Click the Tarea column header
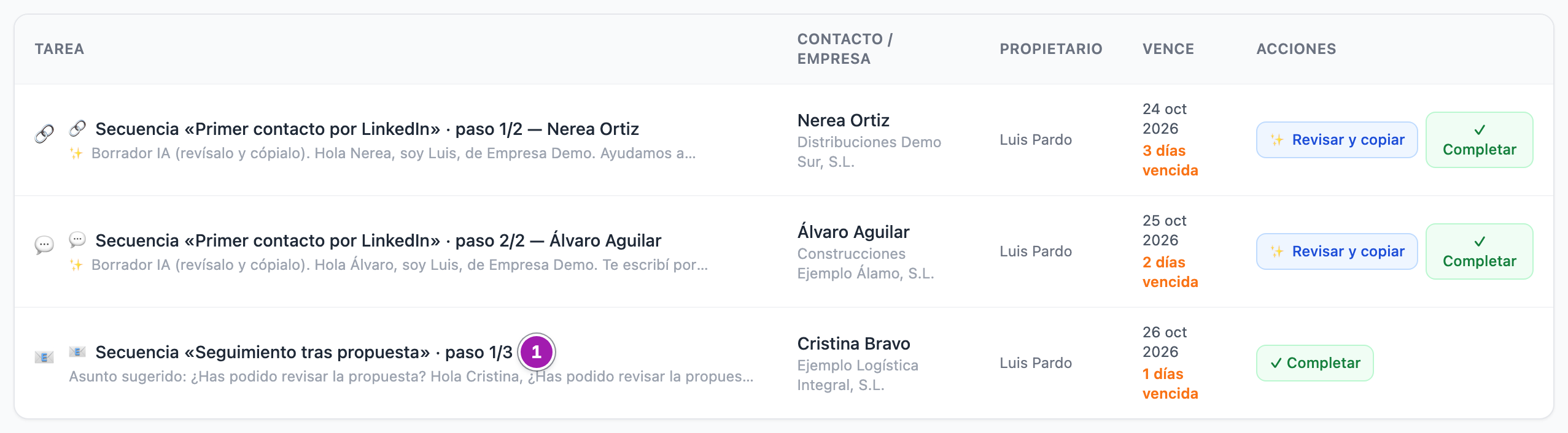The height and width of the screenshot is (433, 1568). tap(60, 49)
